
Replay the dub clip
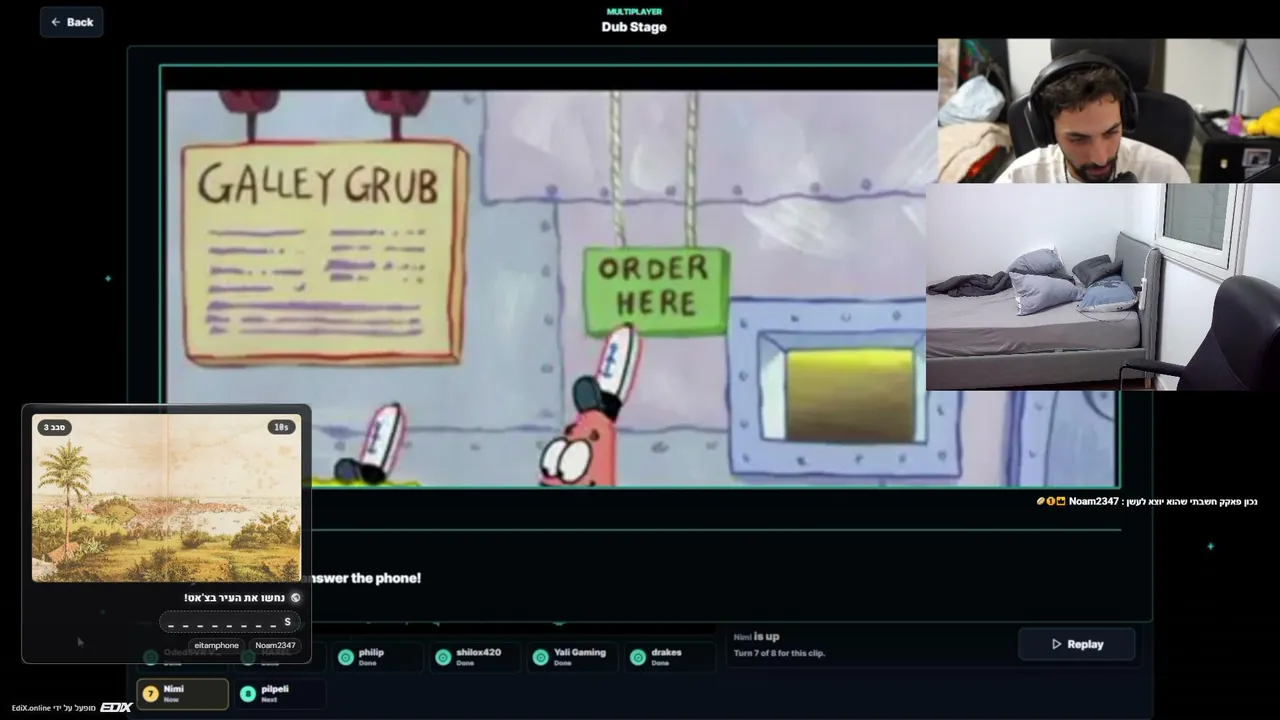1076,644
